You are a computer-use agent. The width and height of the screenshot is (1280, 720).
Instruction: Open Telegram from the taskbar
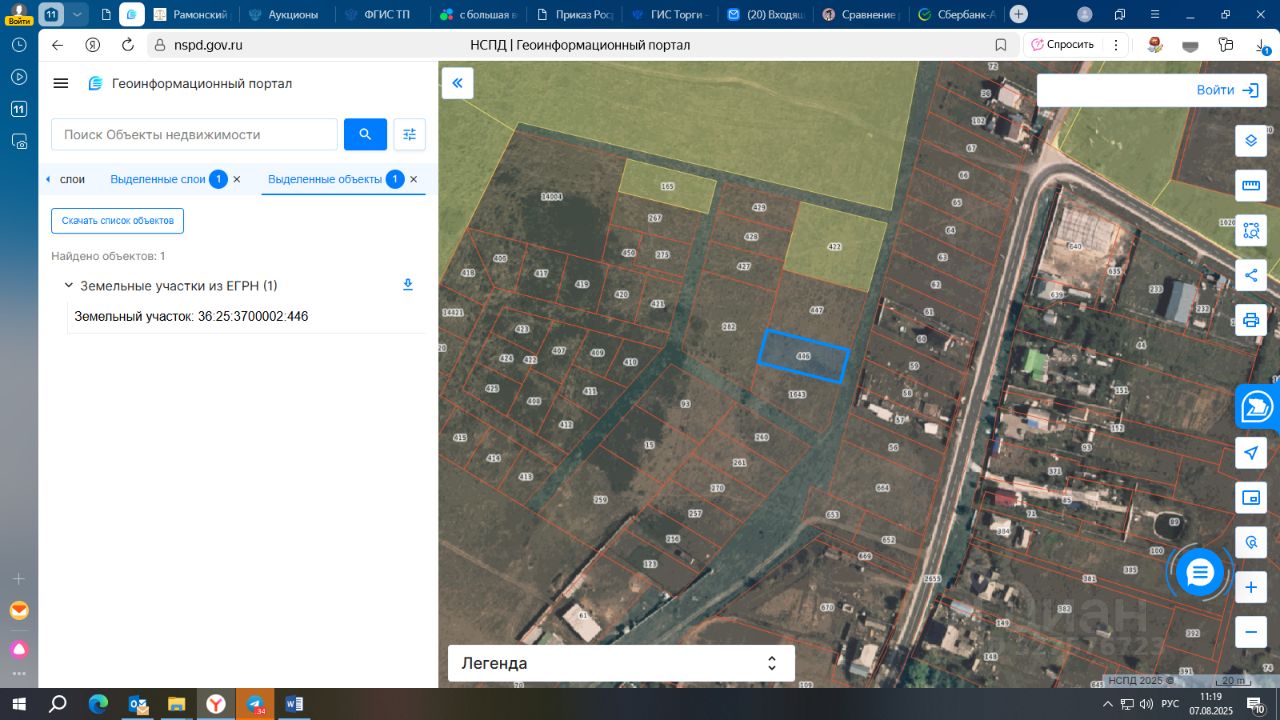tap(255, 704)
